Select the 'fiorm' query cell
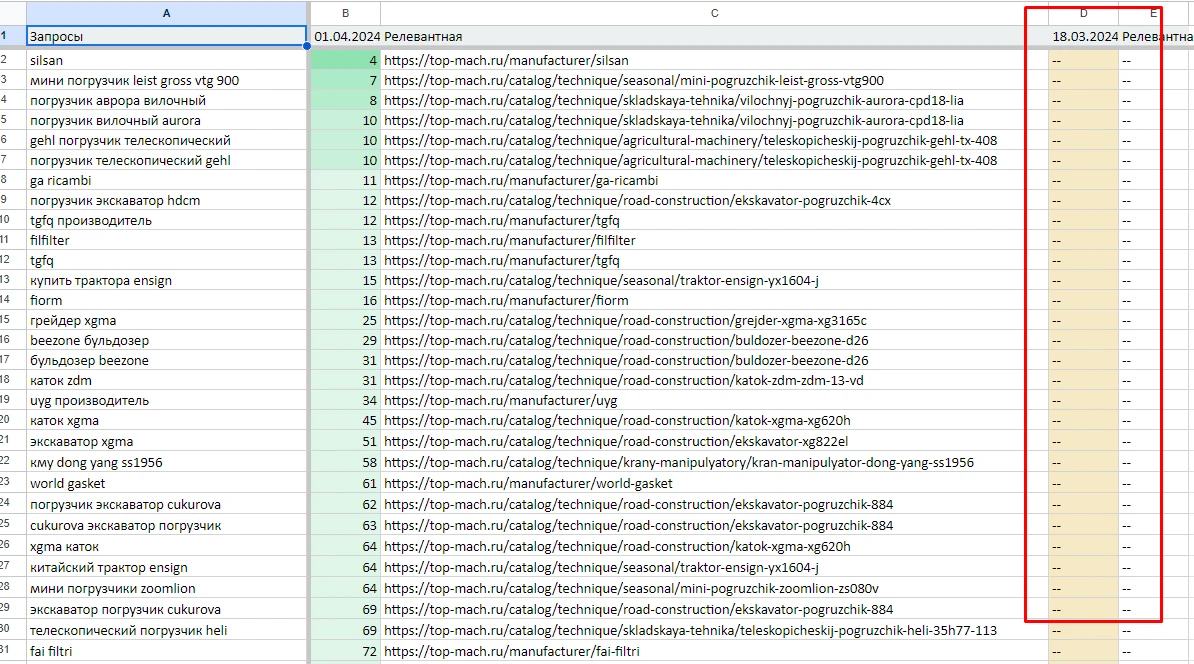 click(x=166, y=300)
